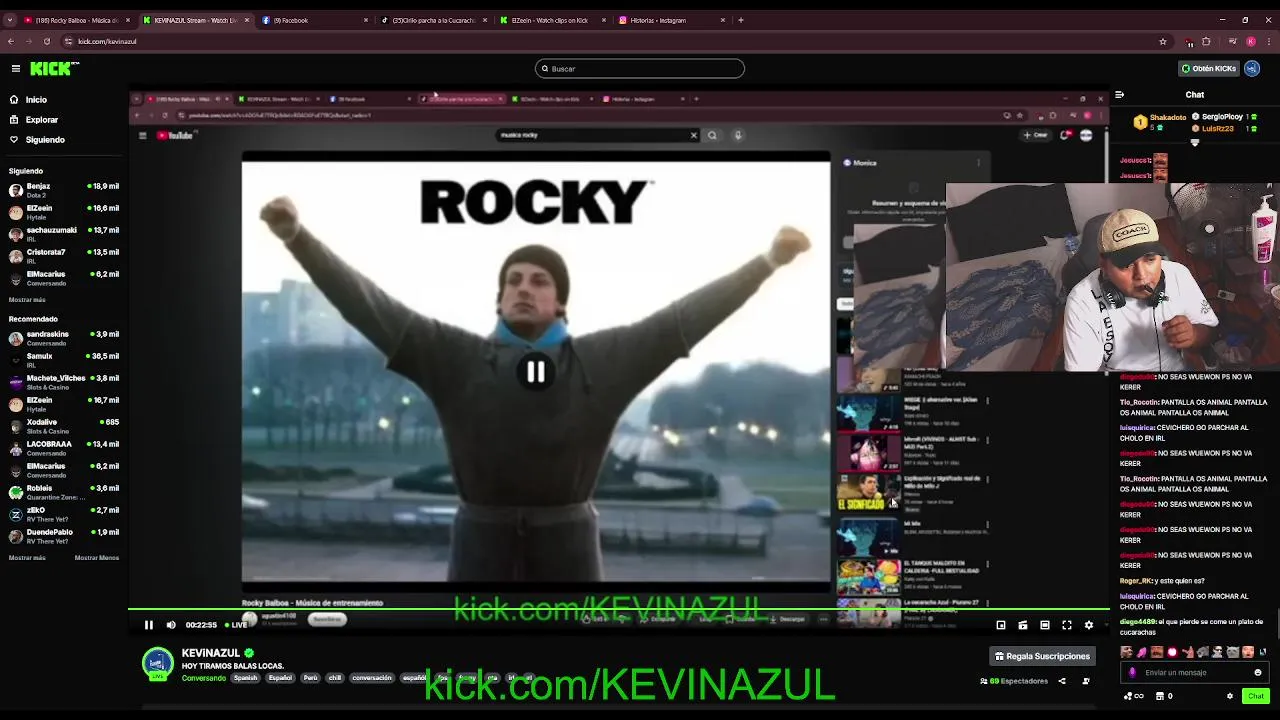Open recommended channel DuendePablo
Screen dimensions: 1280x720
pos(64,536)
